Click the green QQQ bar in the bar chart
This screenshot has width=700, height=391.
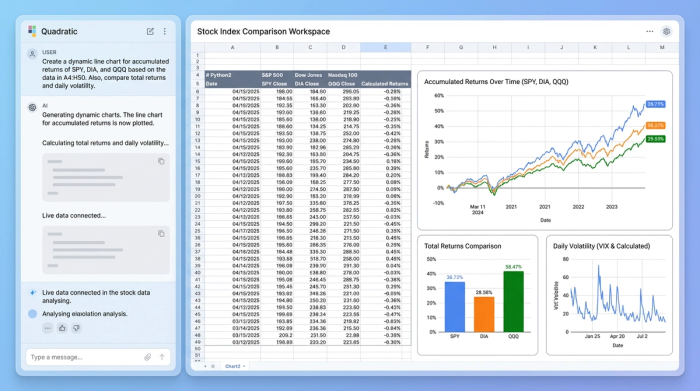513,302
